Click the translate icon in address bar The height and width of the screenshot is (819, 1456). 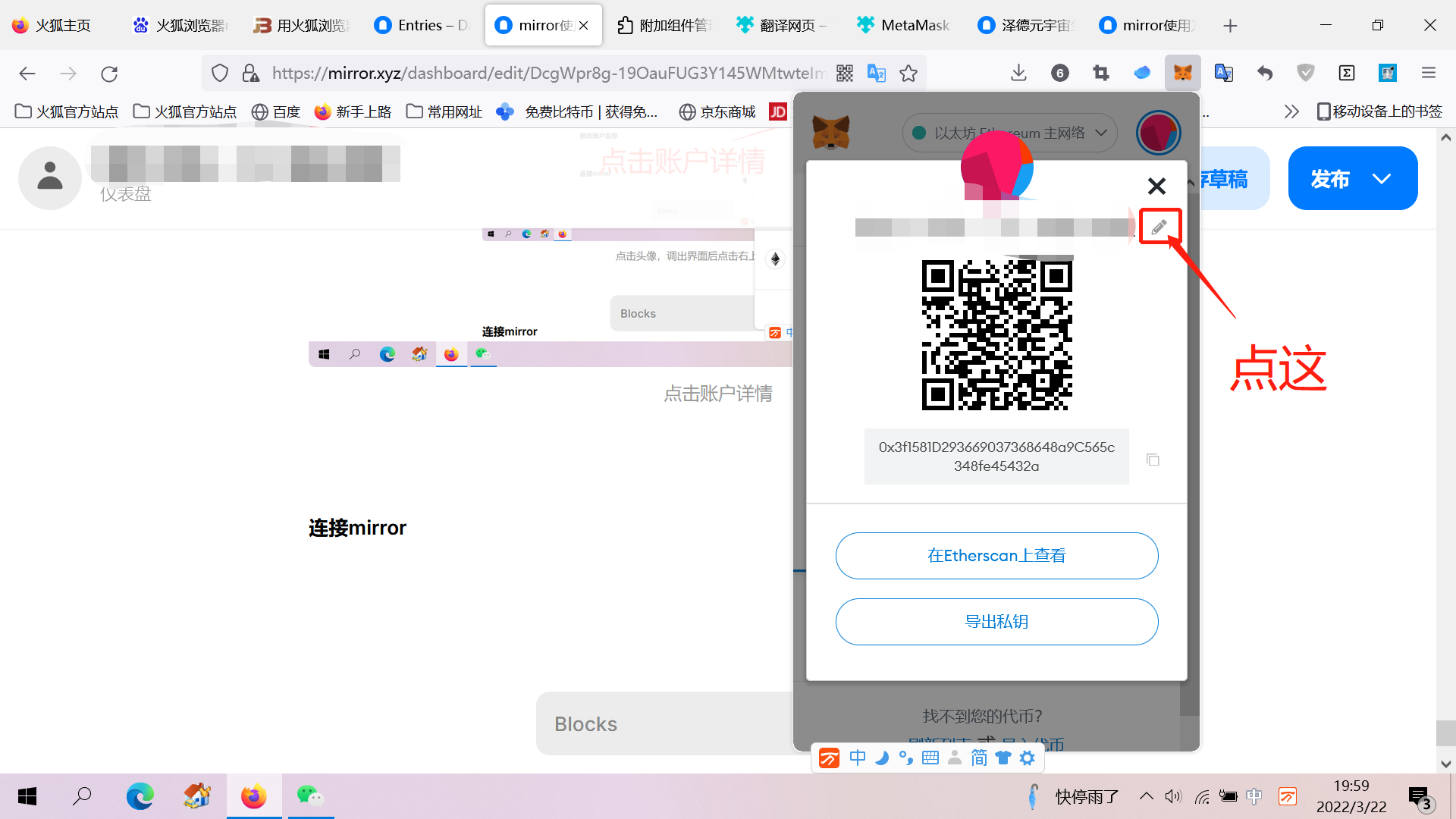click(877, 73)
